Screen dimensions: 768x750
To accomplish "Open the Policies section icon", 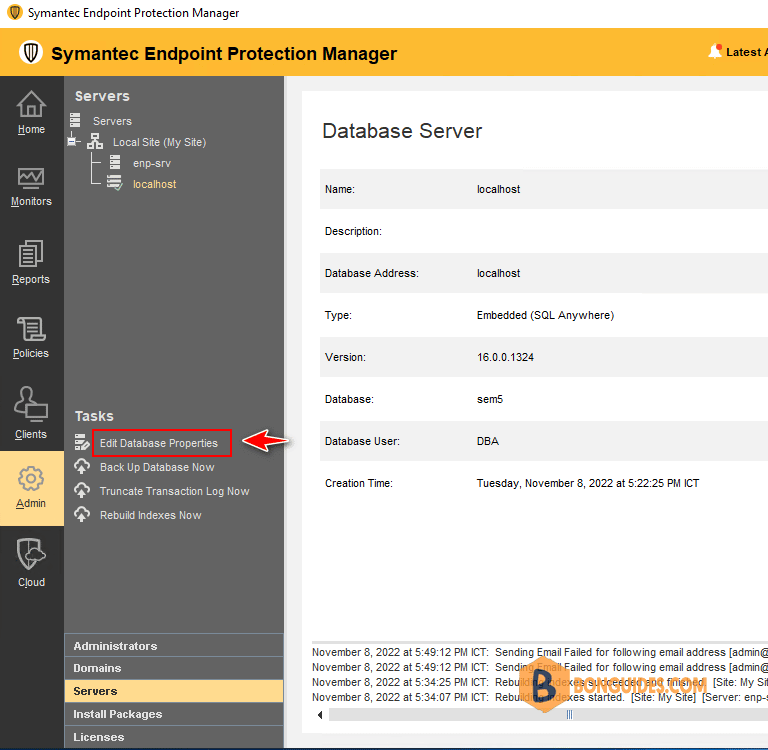I will (x=31, y=329).
